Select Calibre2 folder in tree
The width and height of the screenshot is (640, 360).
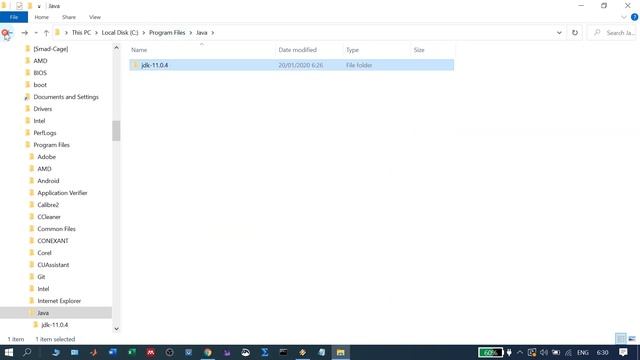[48, 205]
